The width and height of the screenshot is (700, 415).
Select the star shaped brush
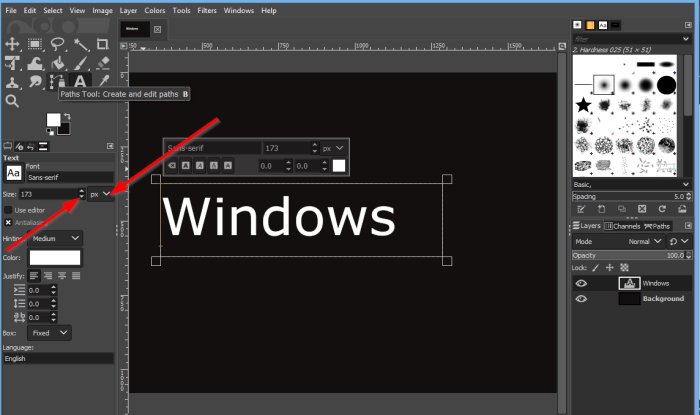point(583,105)
